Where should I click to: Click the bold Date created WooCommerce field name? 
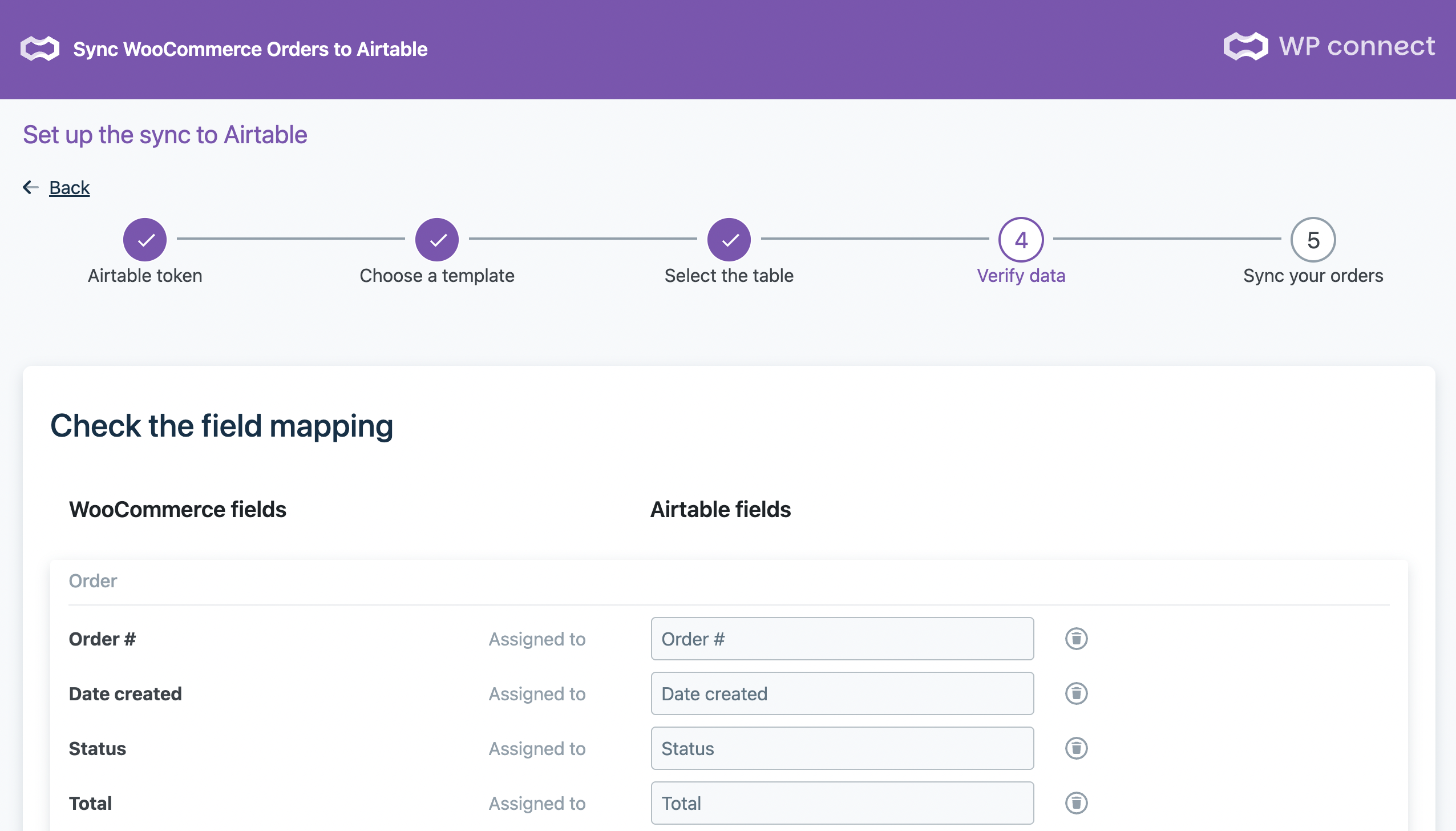[125, 693]
